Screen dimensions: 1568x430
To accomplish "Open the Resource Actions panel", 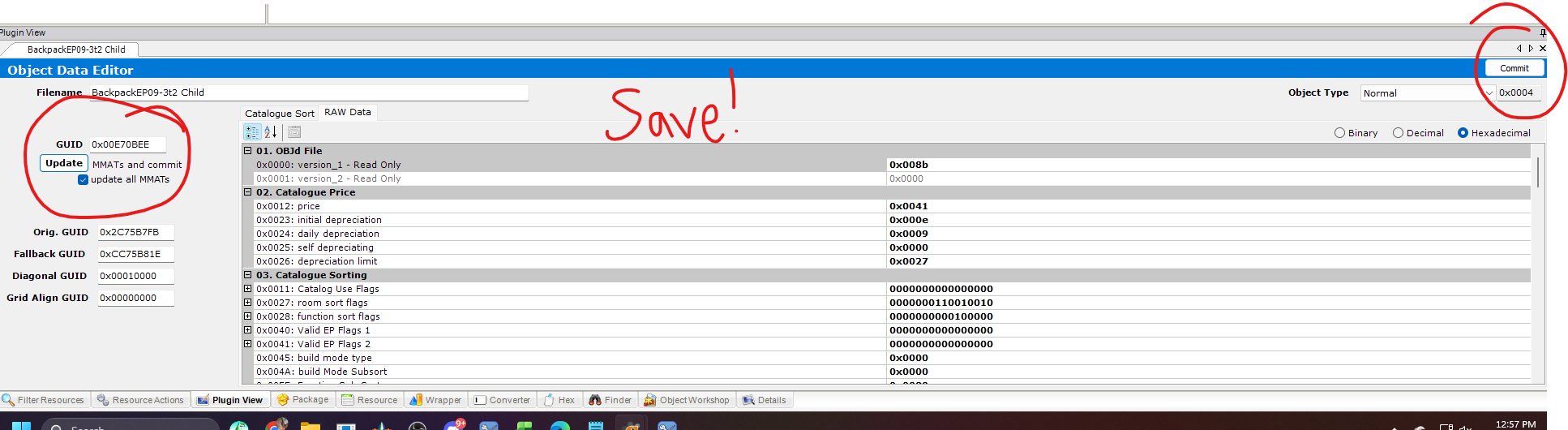I will [x=140, y=400].
